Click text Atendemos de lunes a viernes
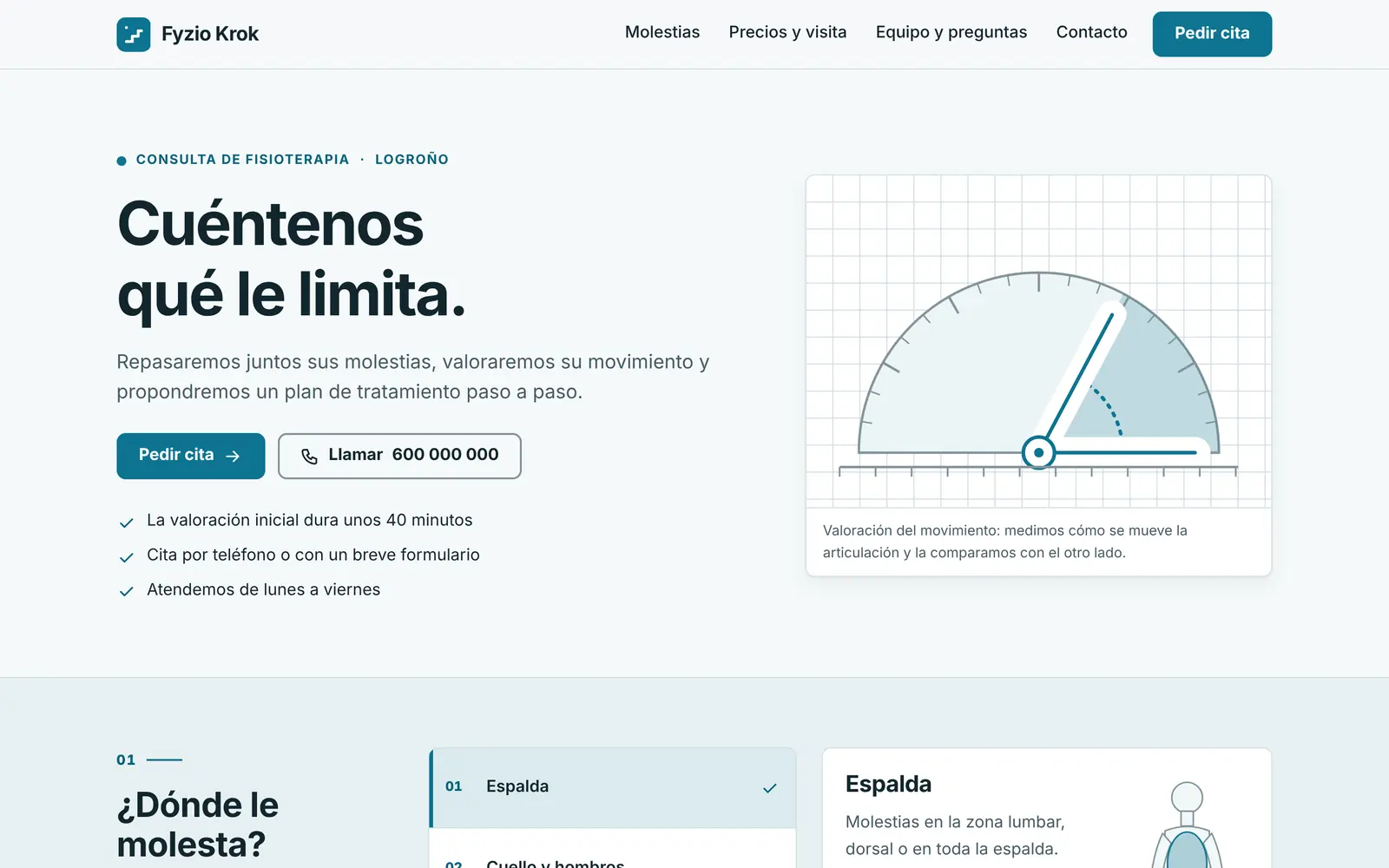This screenshot has width=1389, height=868. tap(264, 589)
